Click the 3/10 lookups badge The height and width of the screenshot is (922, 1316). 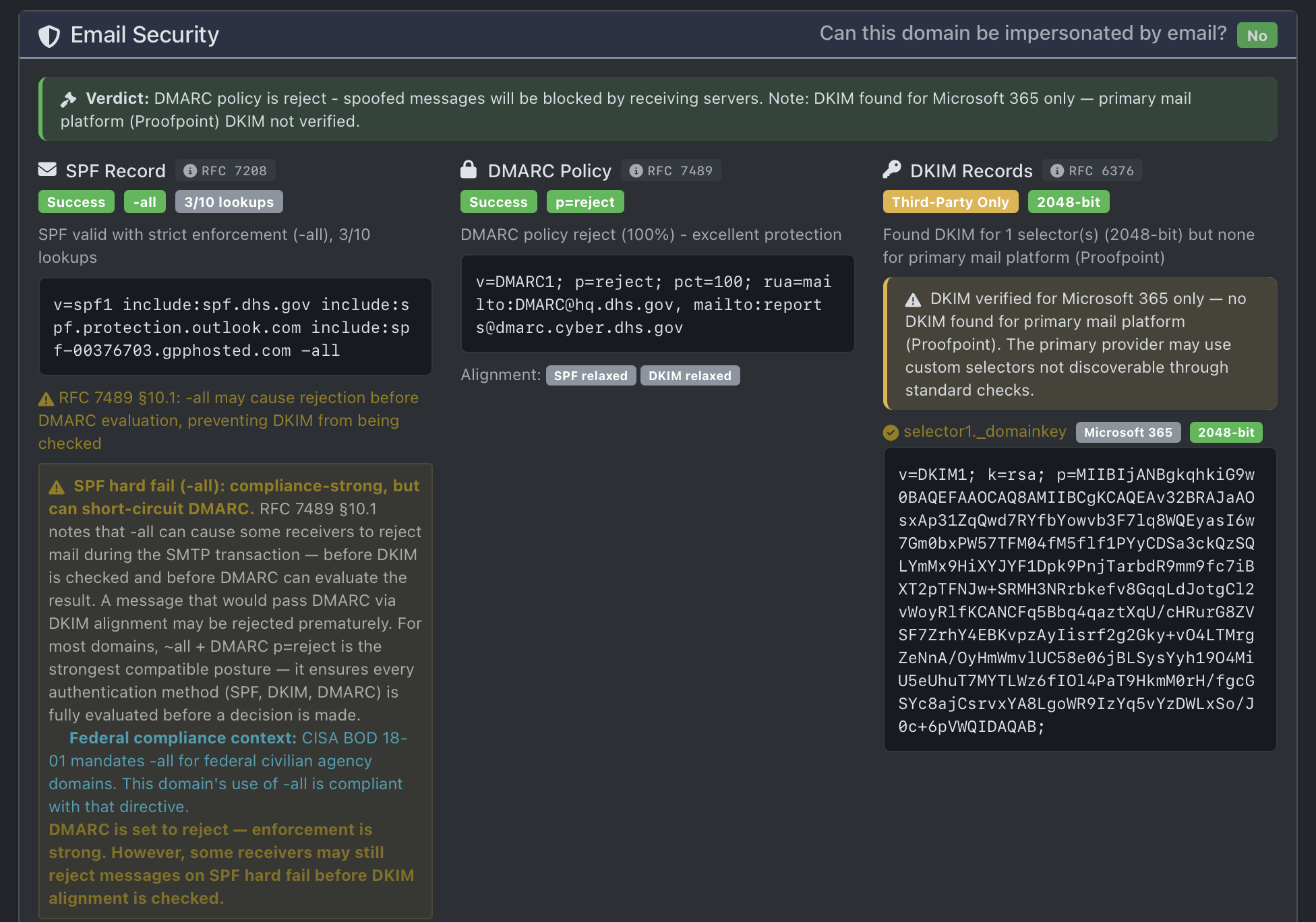point(229,202)
